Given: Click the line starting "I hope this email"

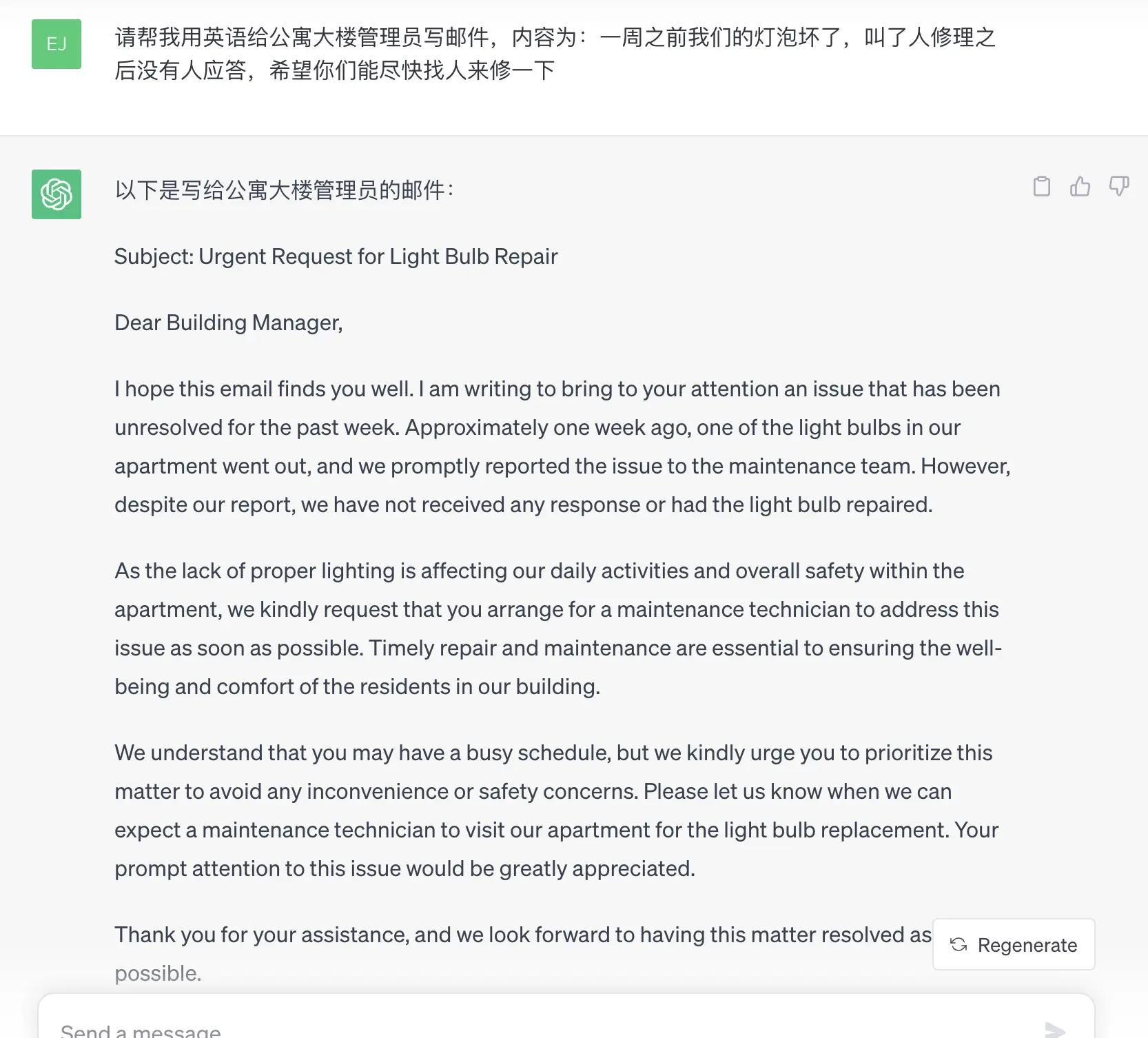Looking at the screenshot, I should [557, 389].
